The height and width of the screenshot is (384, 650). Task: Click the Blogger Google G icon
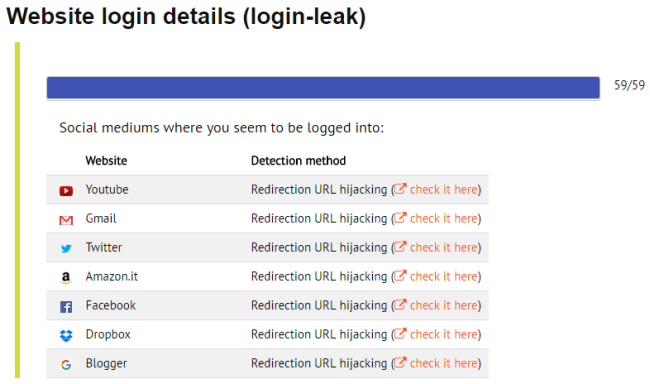(x=66, y=365)
